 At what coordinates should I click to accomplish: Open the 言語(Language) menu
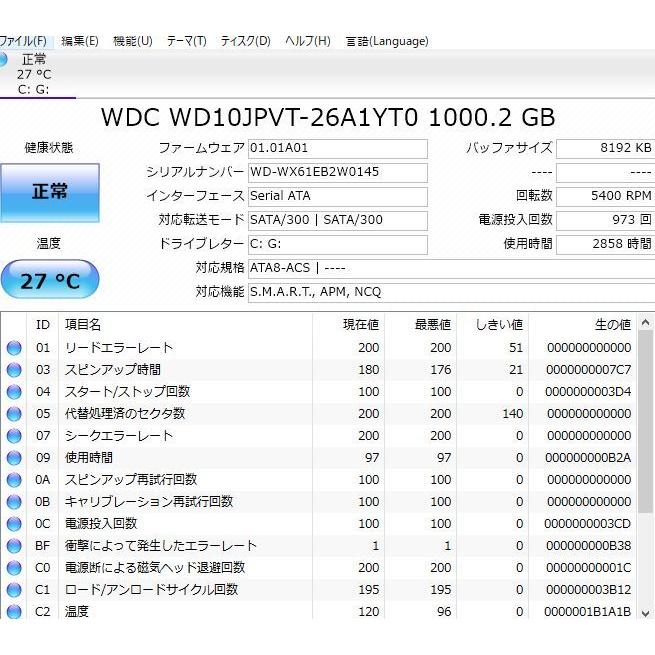pyautogui.click(x=387, y=41)
